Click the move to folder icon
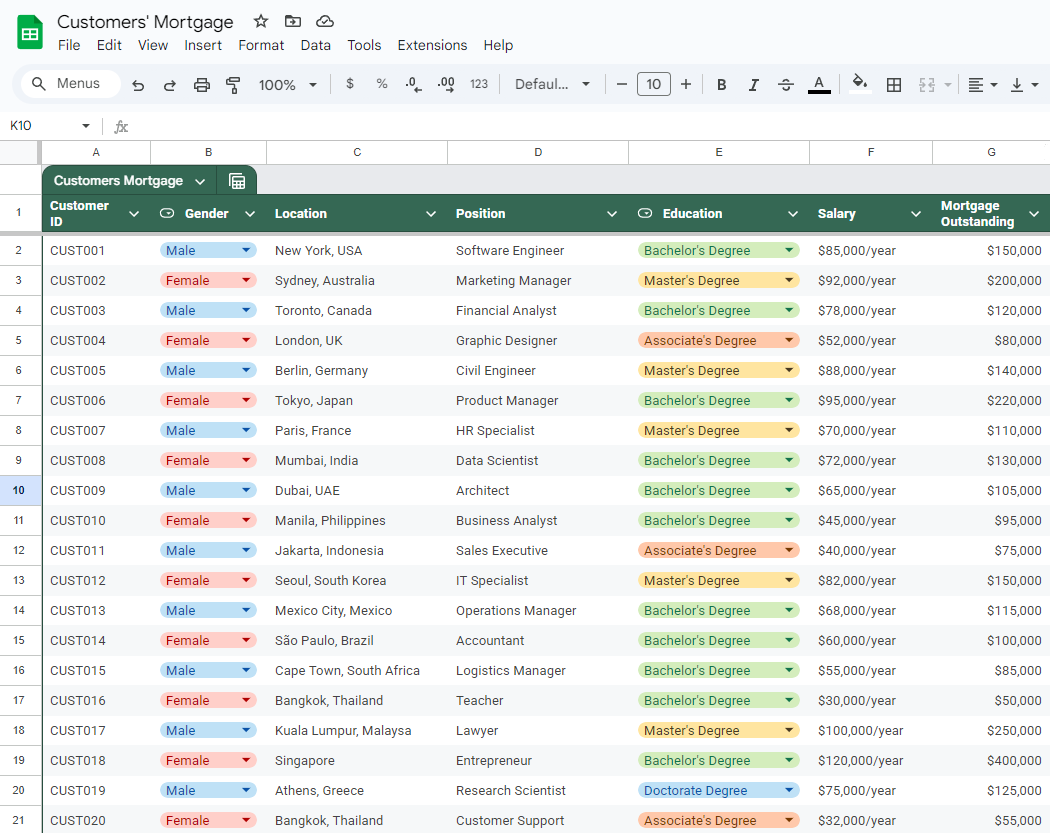The height and width of the screenshot is (833, 1050). [x=292, y=21]
